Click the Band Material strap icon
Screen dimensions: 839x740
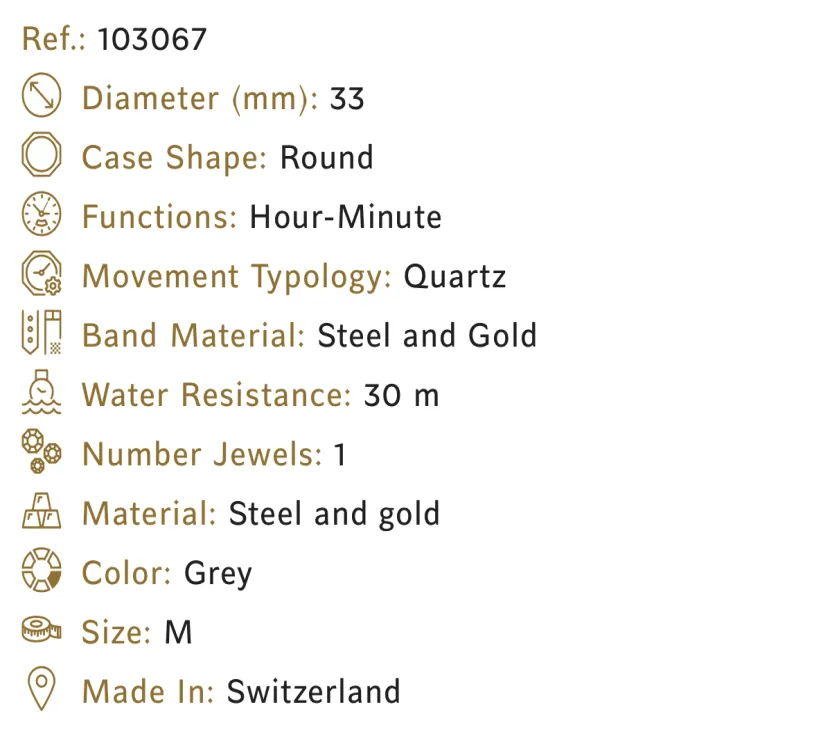click(x=41, y=334)
